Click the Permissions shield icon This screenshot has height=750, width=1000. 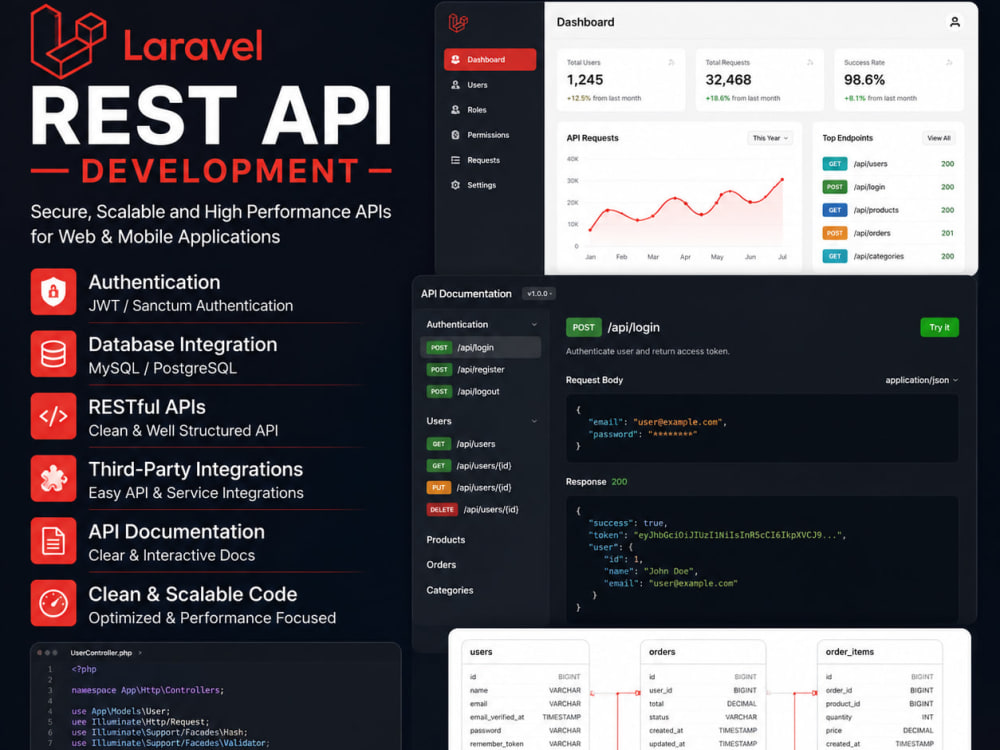click(x=455, y=135)
